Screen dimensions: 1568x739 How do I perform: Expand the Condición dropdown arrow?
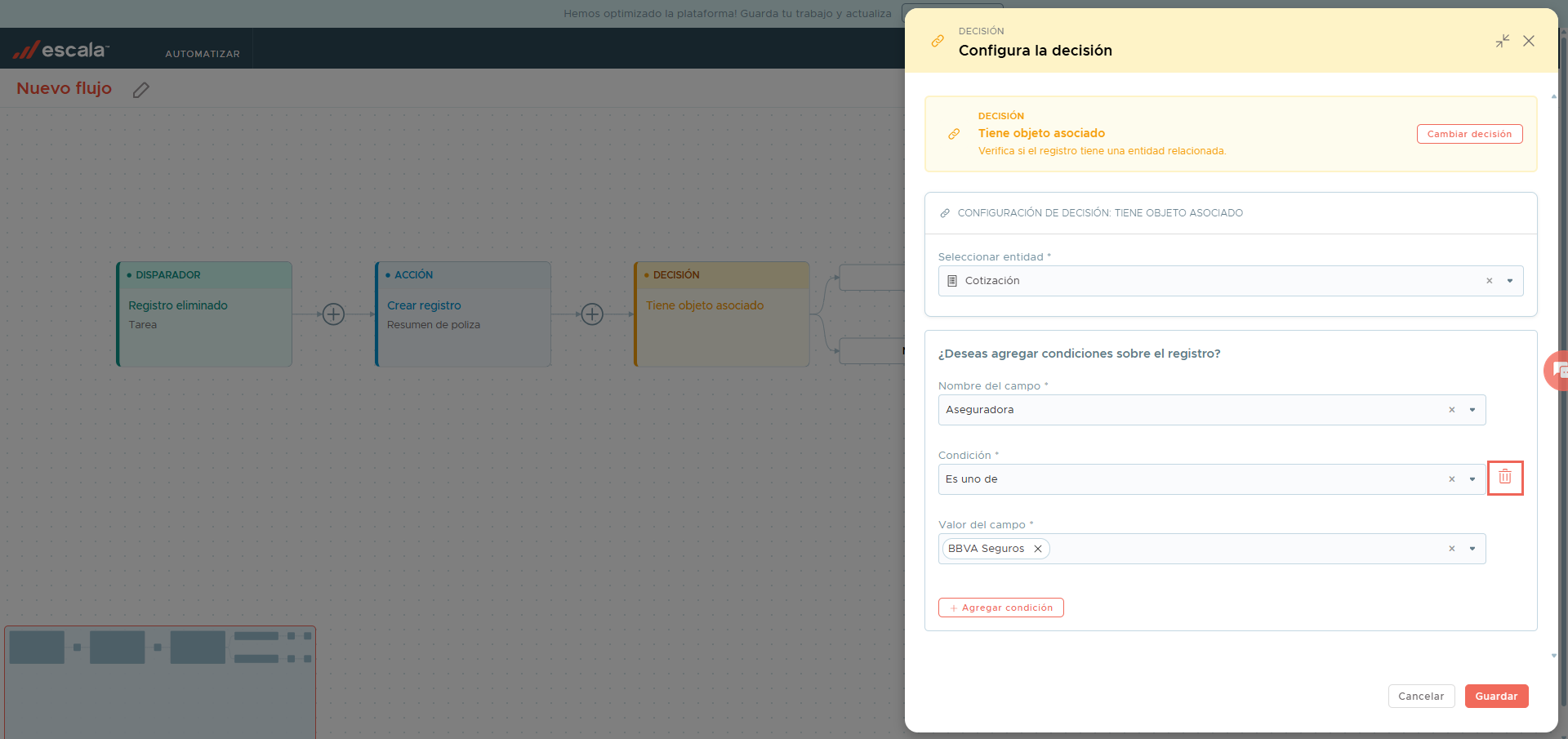[1472, 479]
